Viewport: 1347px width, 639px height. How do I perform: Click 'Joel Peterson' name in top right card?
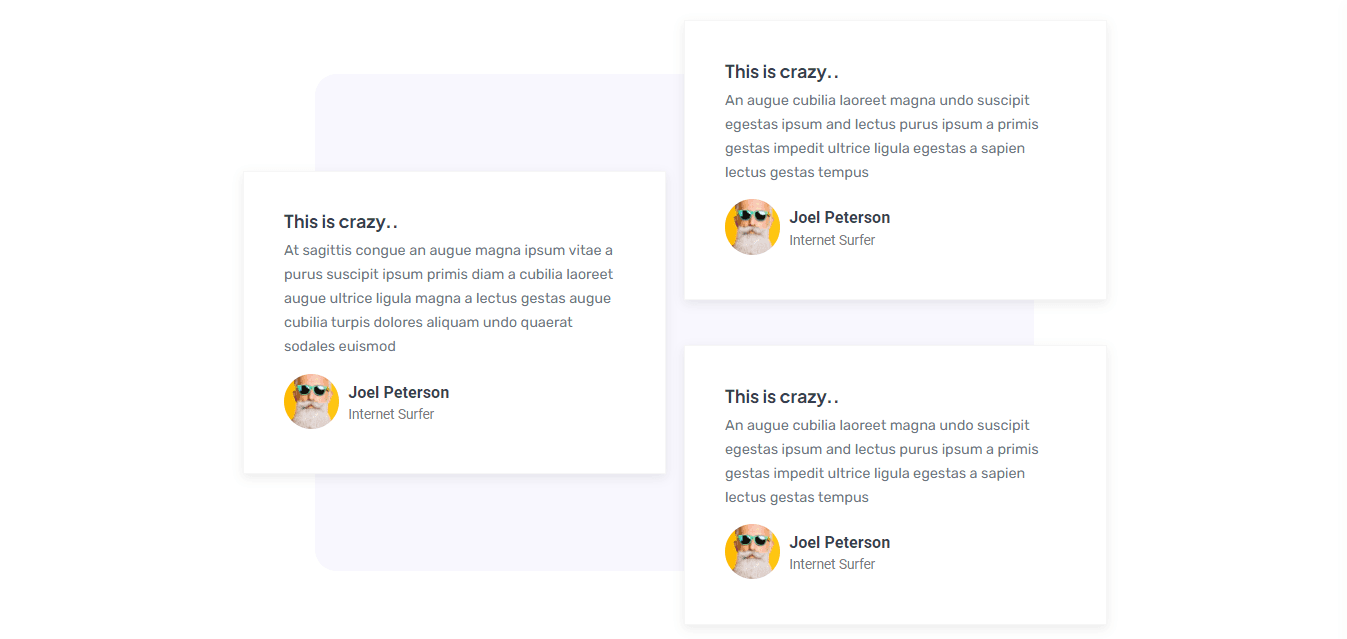[840, 217]
